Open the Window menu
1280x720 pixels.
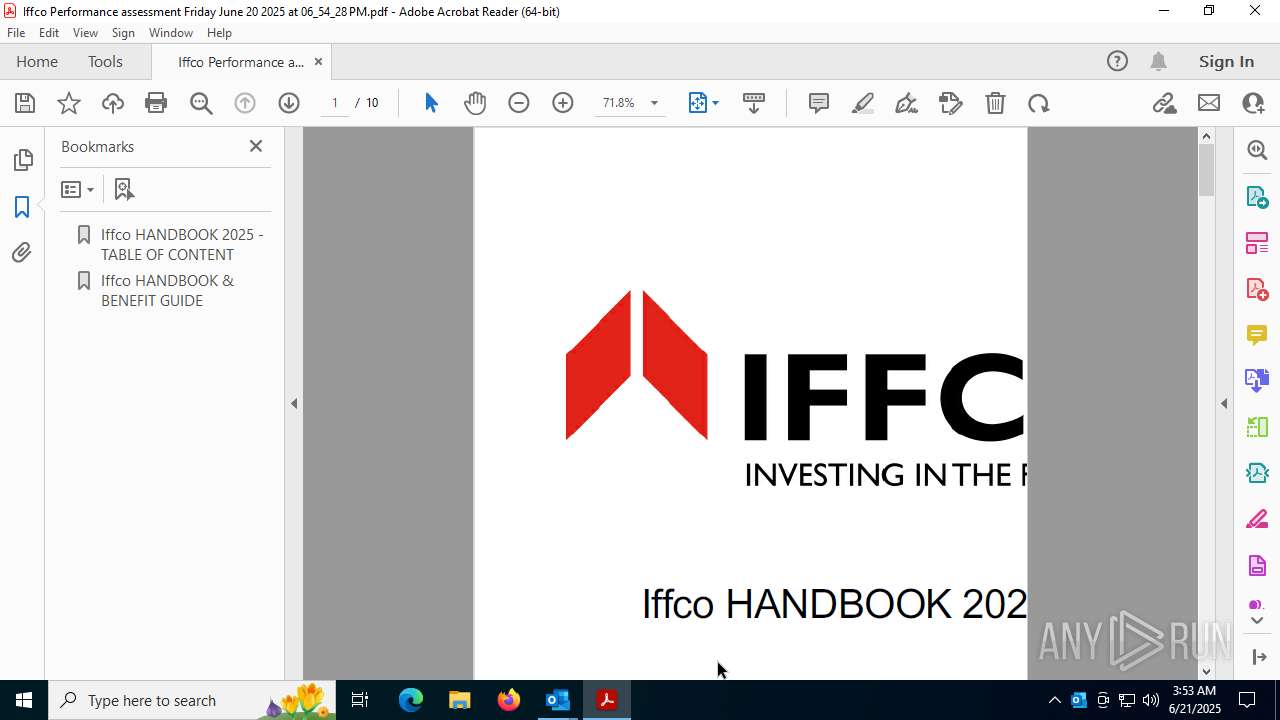coord(171,33)
